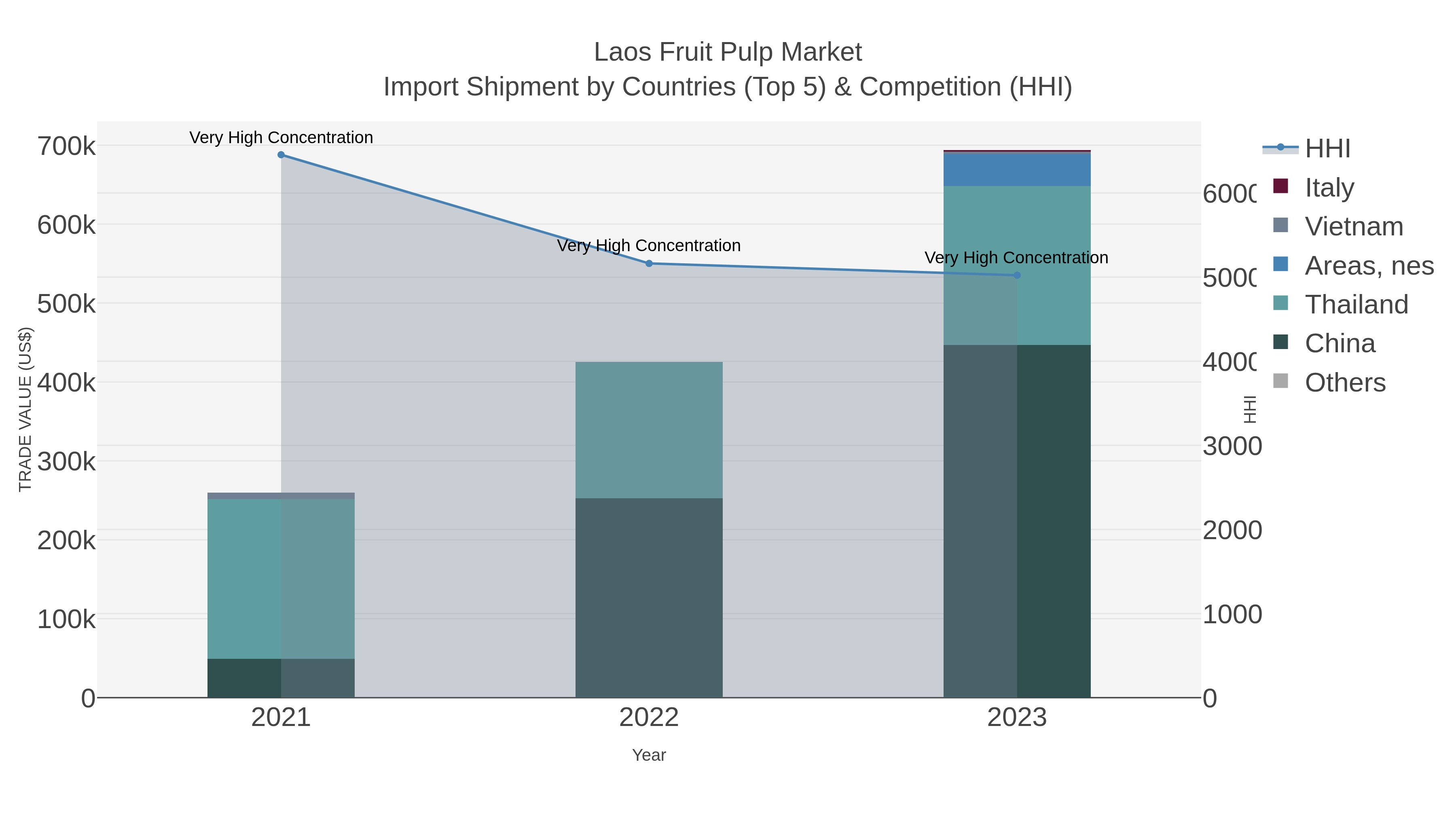Screen dimensions: 1456x819
Task: Click 2021 Very High Concentration annotation
Action: [x=281, y=138]
